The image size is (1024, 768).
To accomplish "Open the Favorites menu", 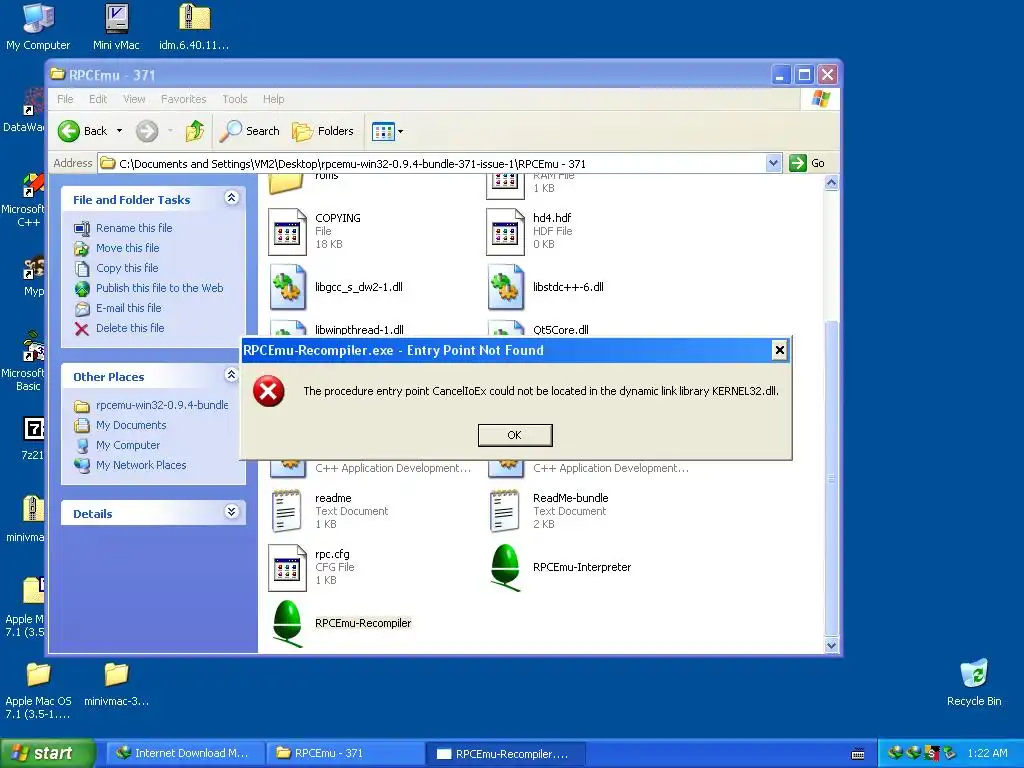I will point(184,99).
